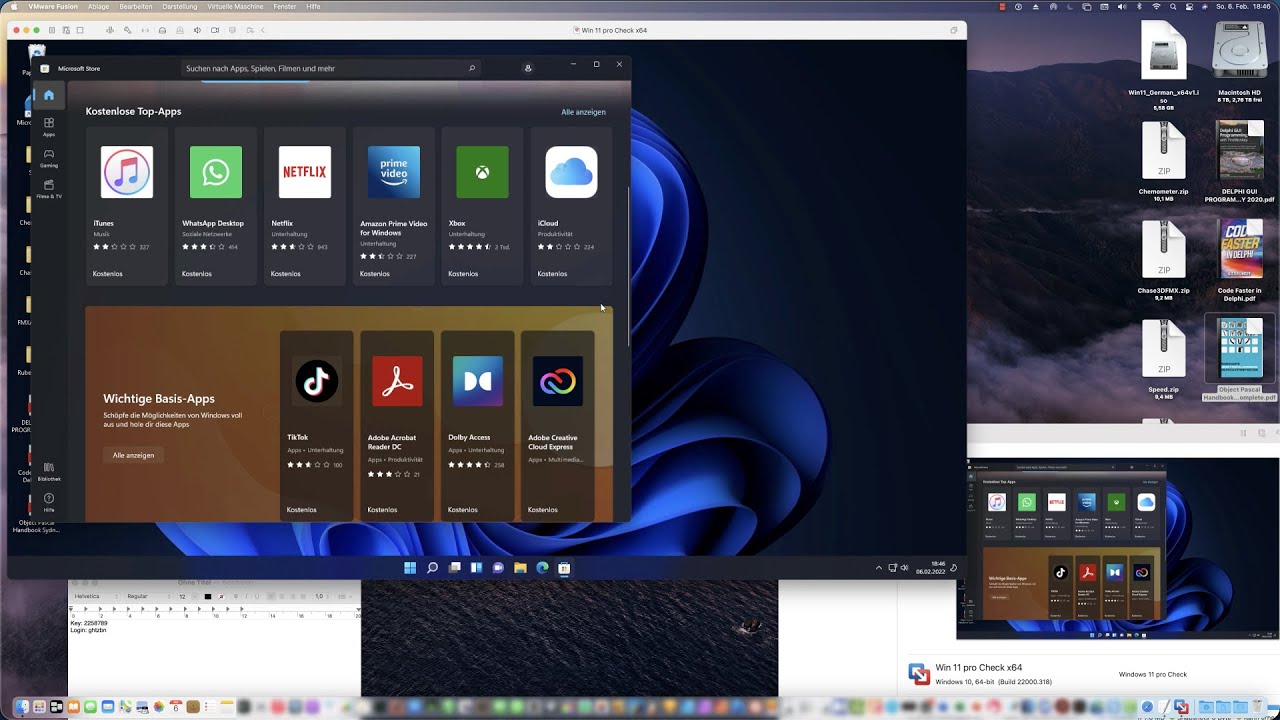Click the search magnifier in Store search box
The height and width of the screenshot is (720, 1280).
472,68
